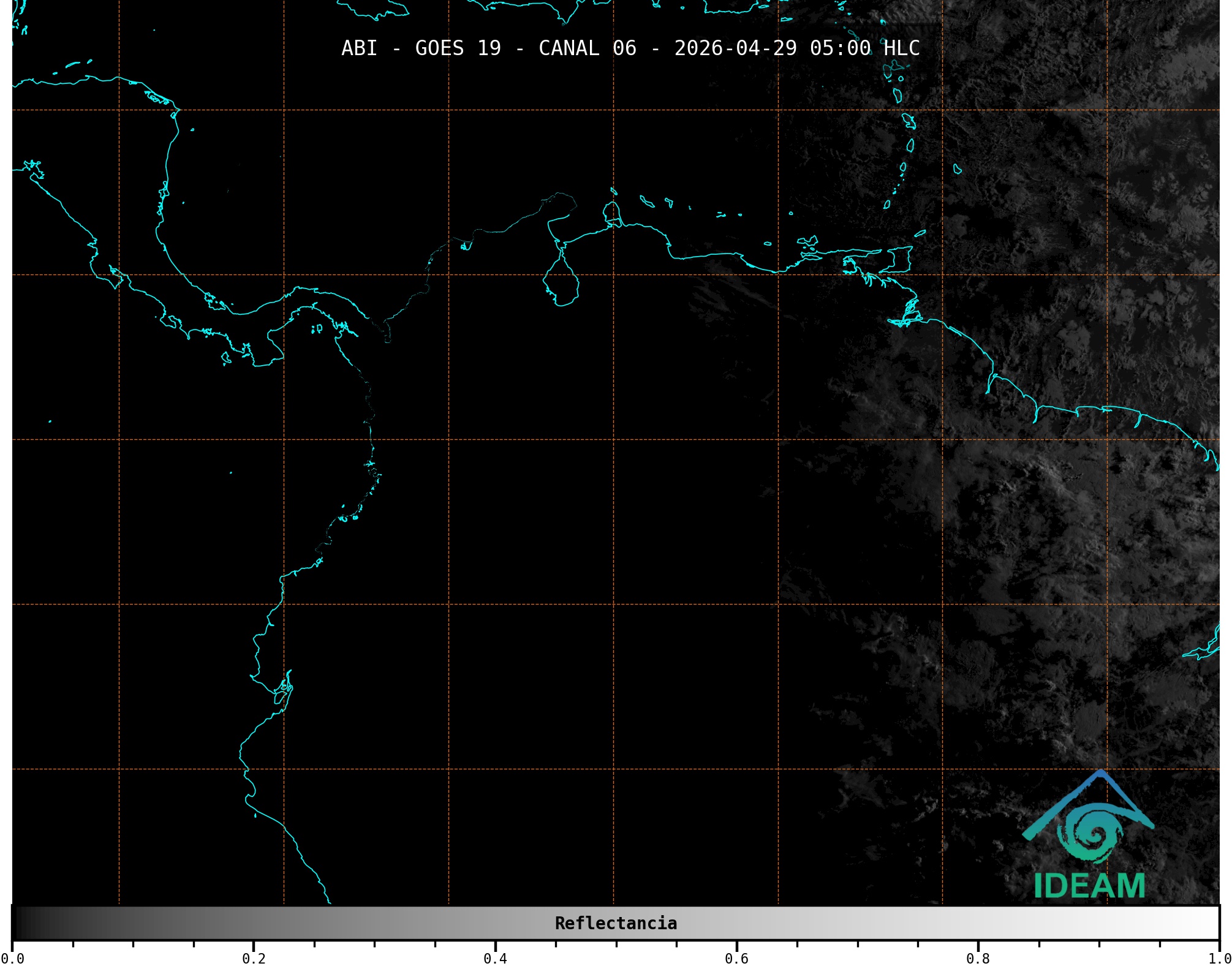The width and height of the screenshot is (1232, 966).
Task: Click GOES 19 in the title
Action: click(x=458, y=48)
